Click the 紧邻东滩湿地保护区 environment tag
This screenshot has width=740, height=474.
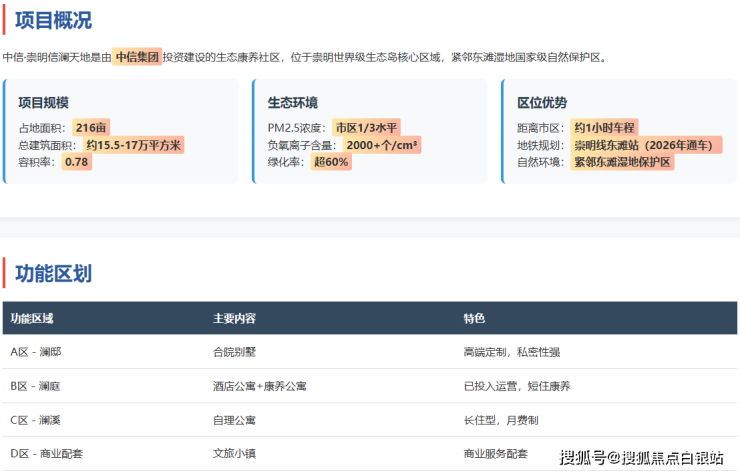pos(622,162)
